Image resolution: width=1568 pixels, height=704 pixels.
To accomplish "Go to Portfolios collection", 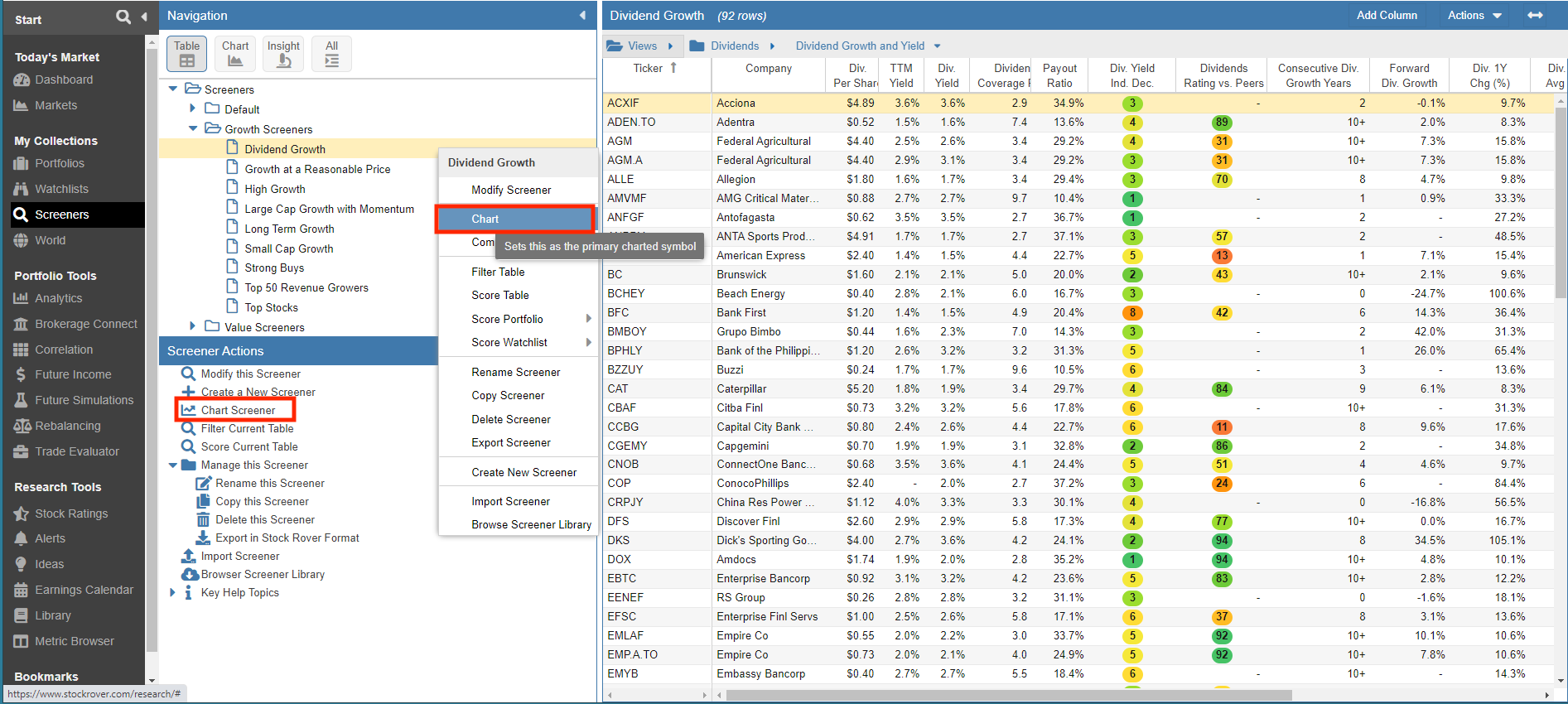I will tap(60, 163).
